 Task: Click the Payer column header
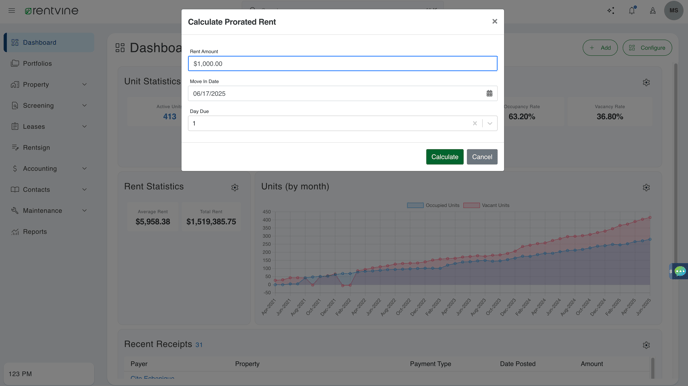pos(139,364)
